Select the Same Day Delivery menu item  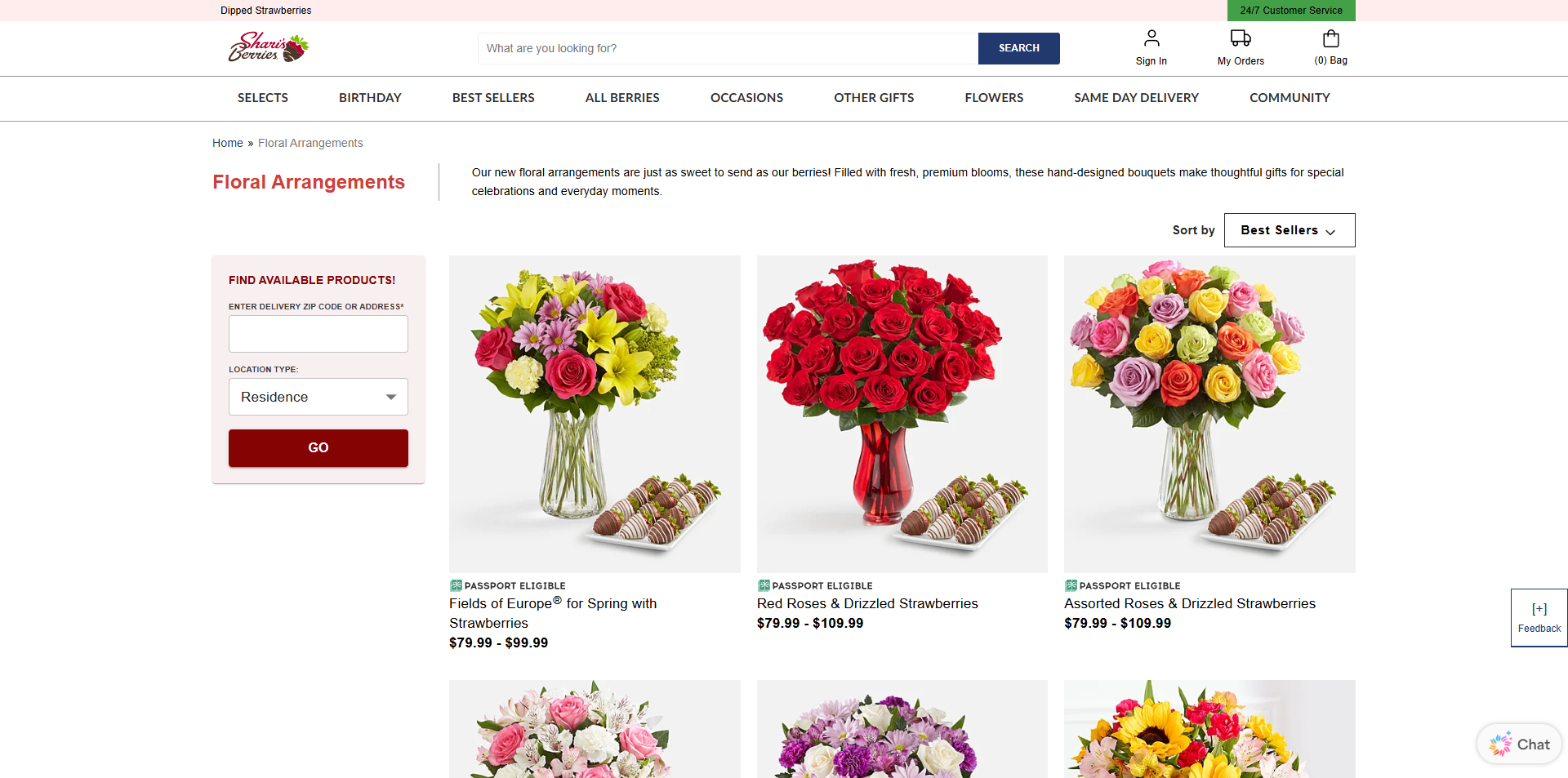1136,98
